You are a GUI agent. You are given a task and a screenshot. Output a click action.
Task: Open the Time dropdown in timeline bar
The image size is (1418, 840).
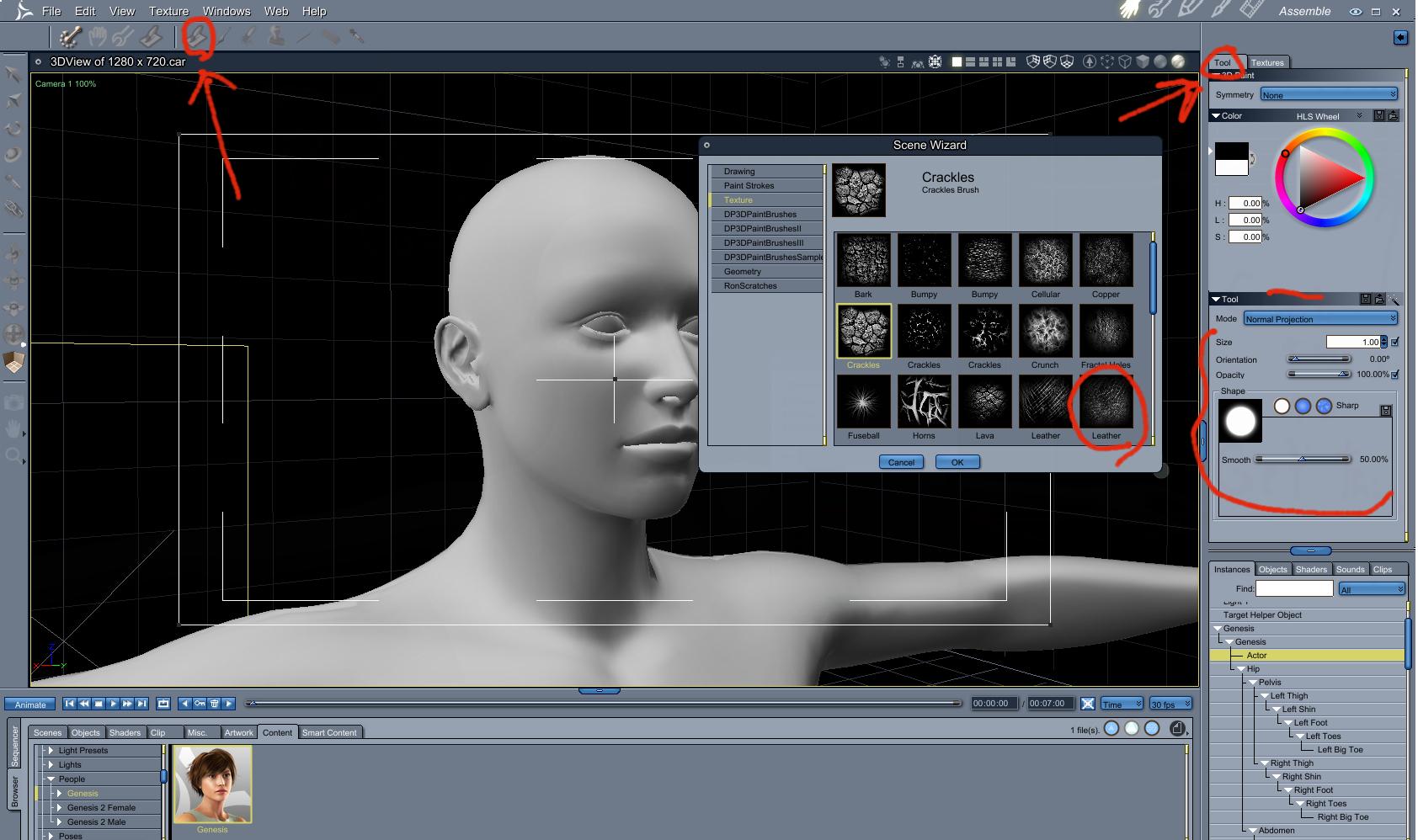1122,704
